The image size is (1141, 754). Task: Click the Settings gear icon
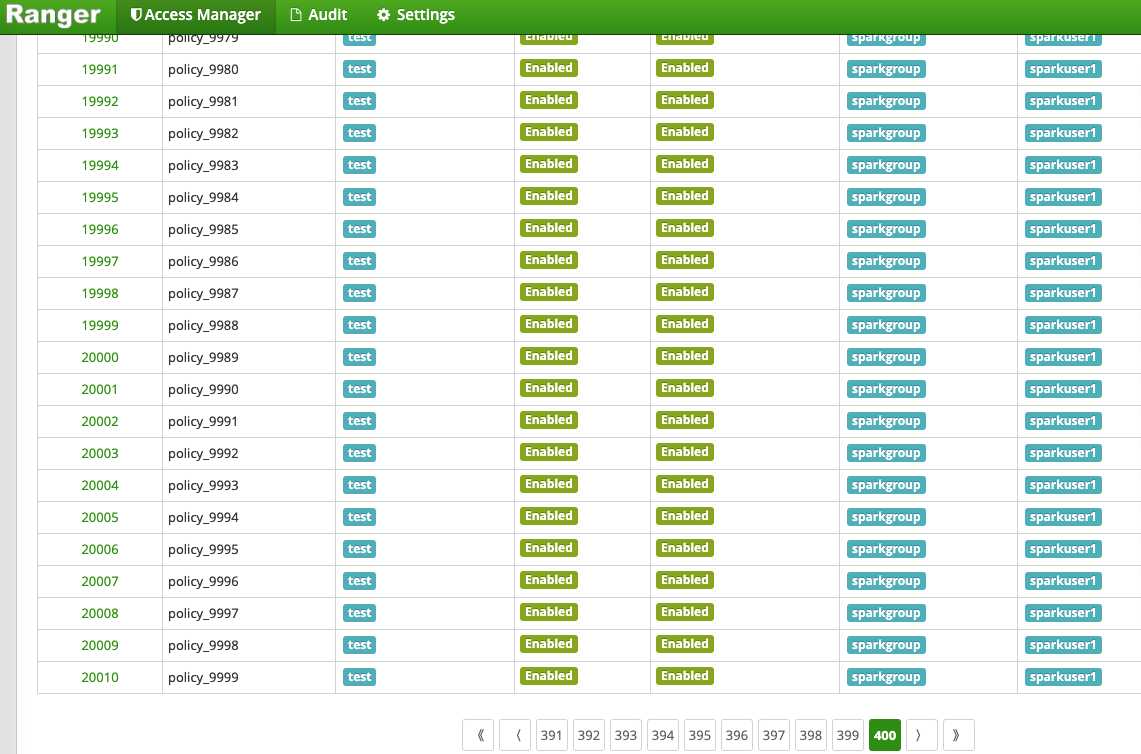click(x=383, y=15)
